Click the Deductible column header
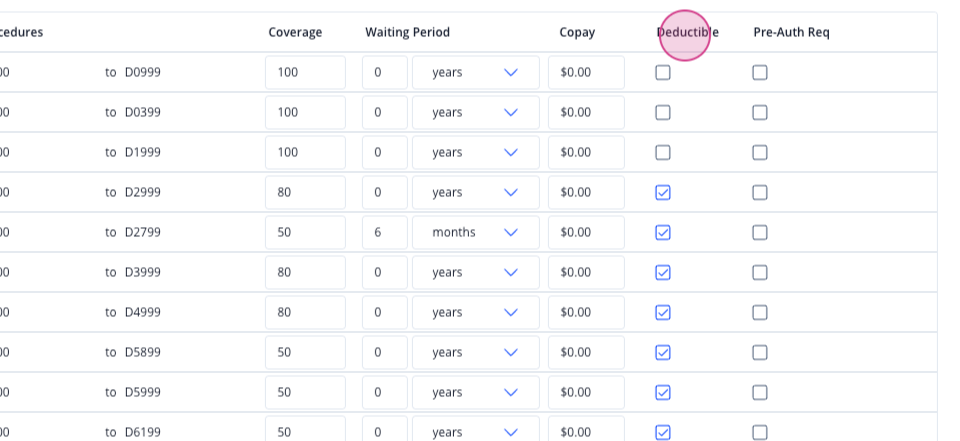Viewport: 960px width, 441px height. point(687,32)
